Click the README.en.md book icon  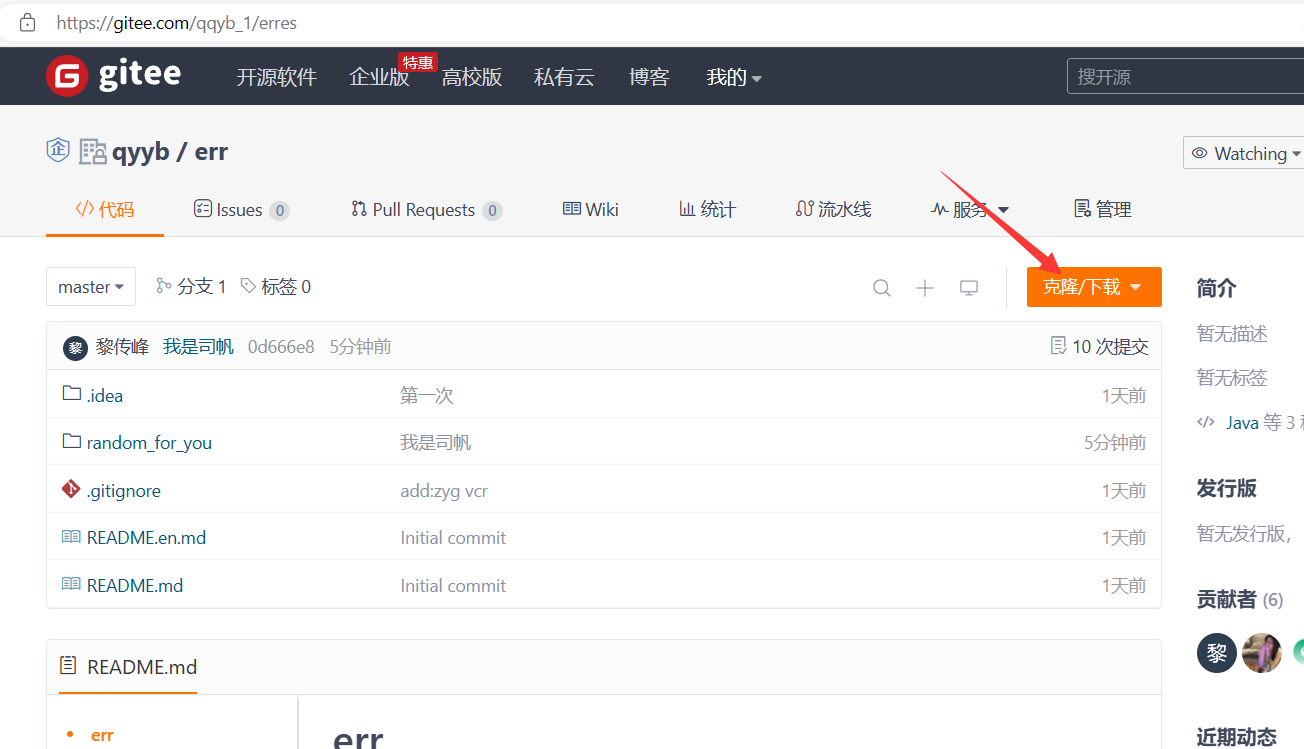(x=71, y=537)
